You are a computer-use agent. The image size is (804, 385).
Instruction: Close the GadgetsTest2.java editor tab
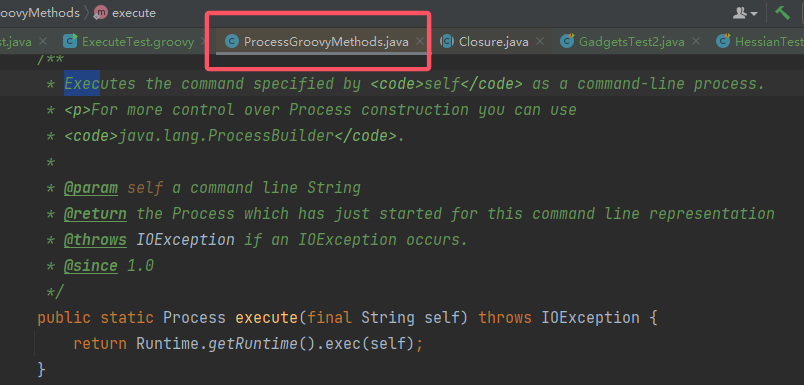695,42
